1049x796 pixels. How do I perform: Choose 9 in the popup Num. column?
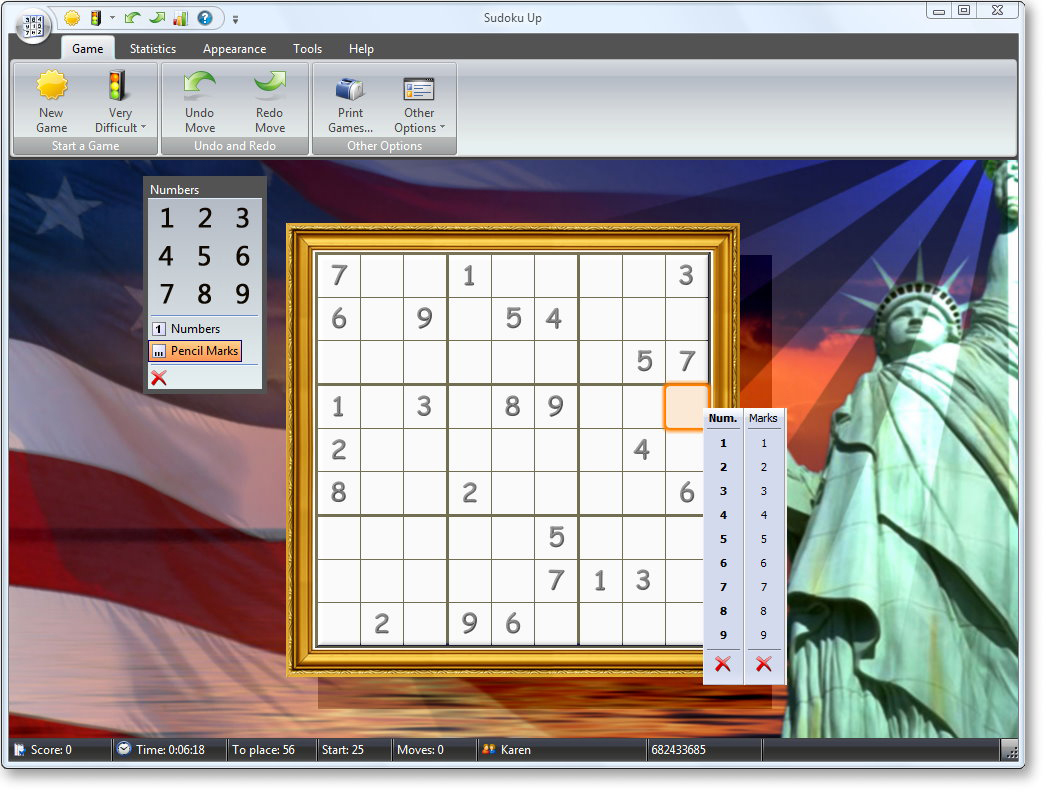tap(723, 636)
